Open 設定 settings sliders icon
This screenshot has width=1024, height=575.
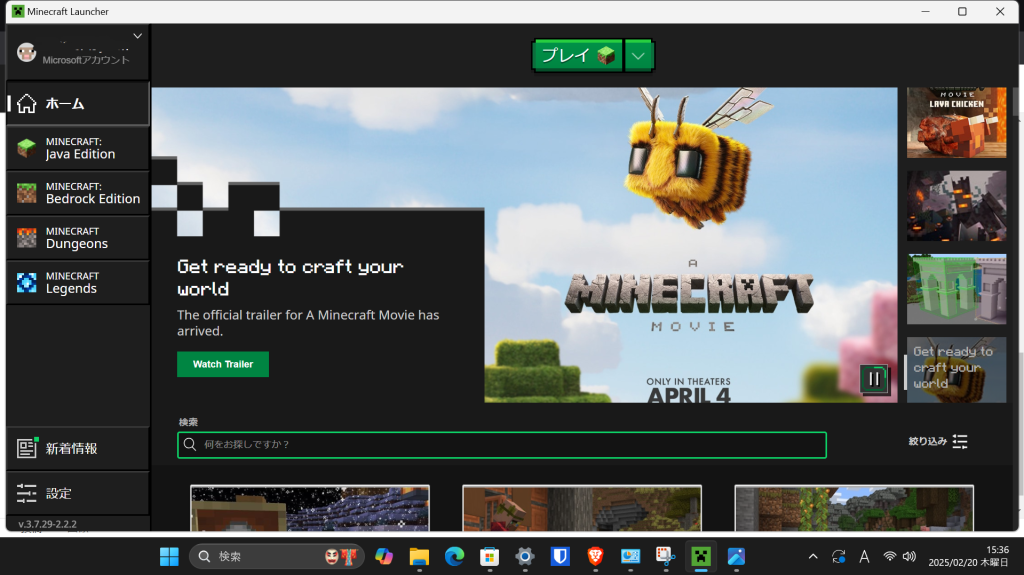click(27, 493)
